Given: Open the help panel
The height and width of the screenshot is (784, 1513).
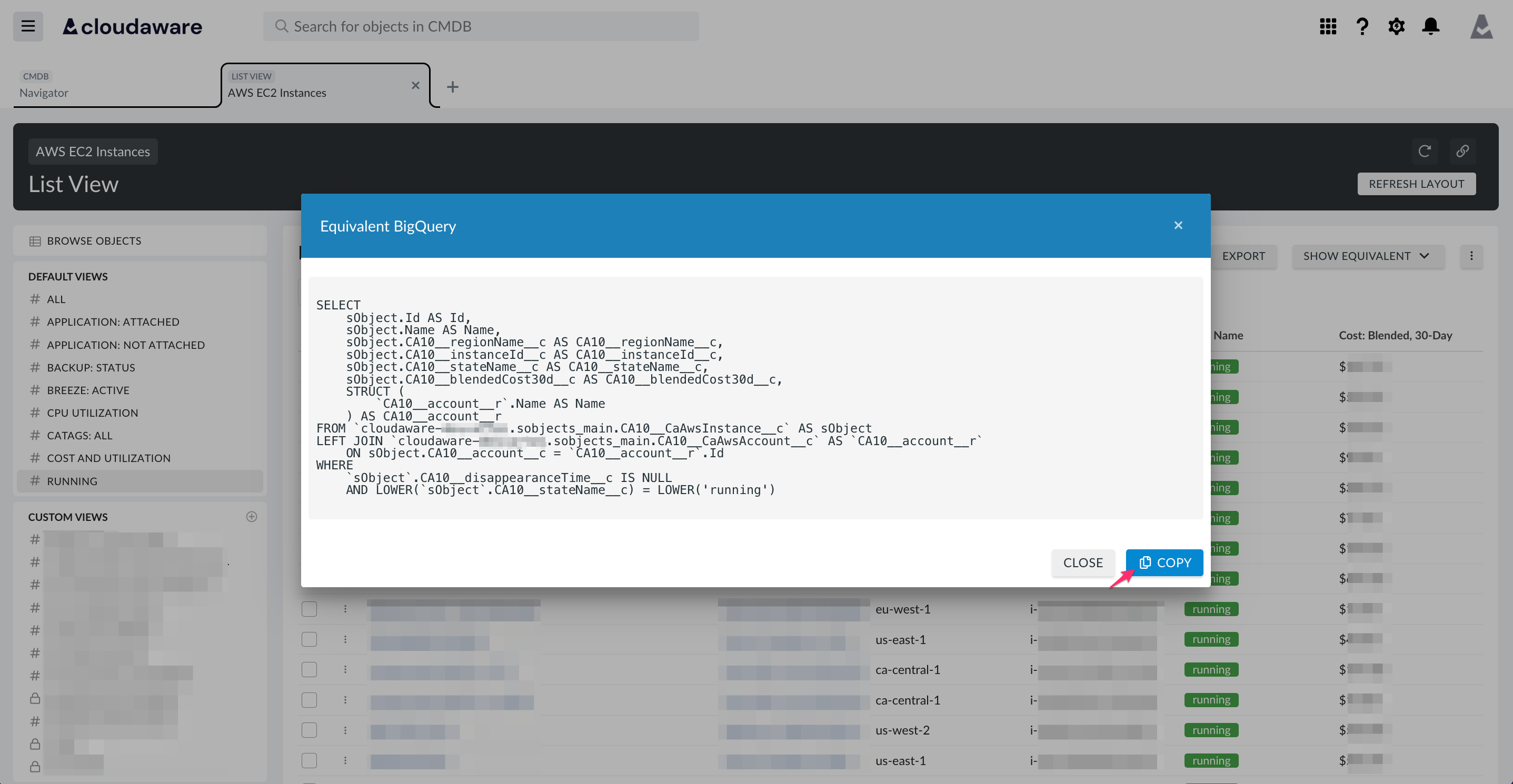Looking at the screenshot, I should tap(1362, 26).
